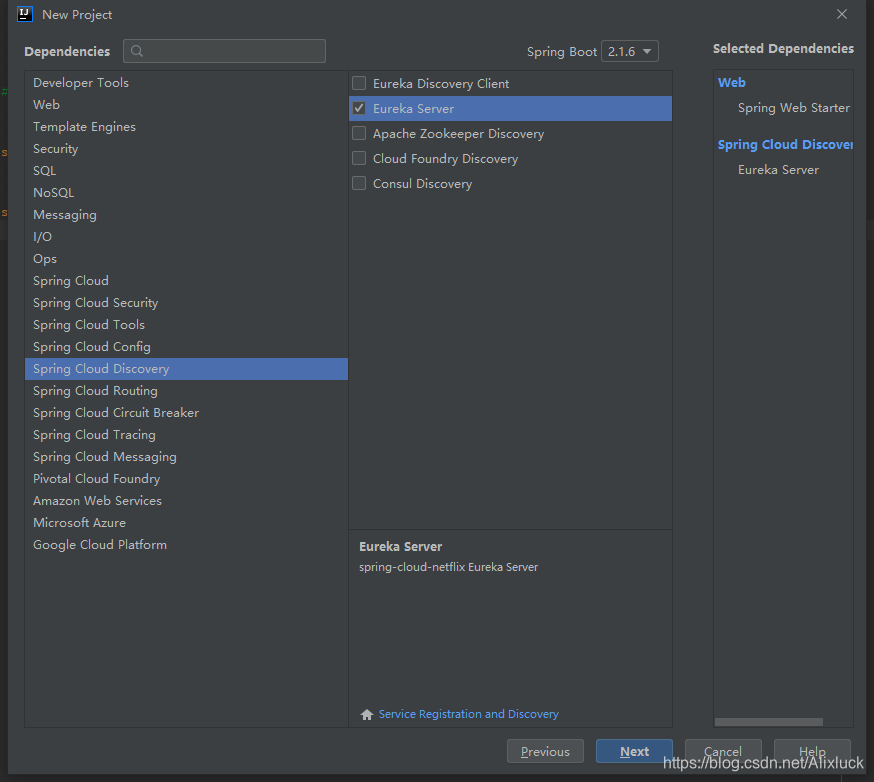Viewport: 874px width, 782px height.
Task: Tick the Cloud Foundry Discovery checkbox
Action: pos(359,158)
